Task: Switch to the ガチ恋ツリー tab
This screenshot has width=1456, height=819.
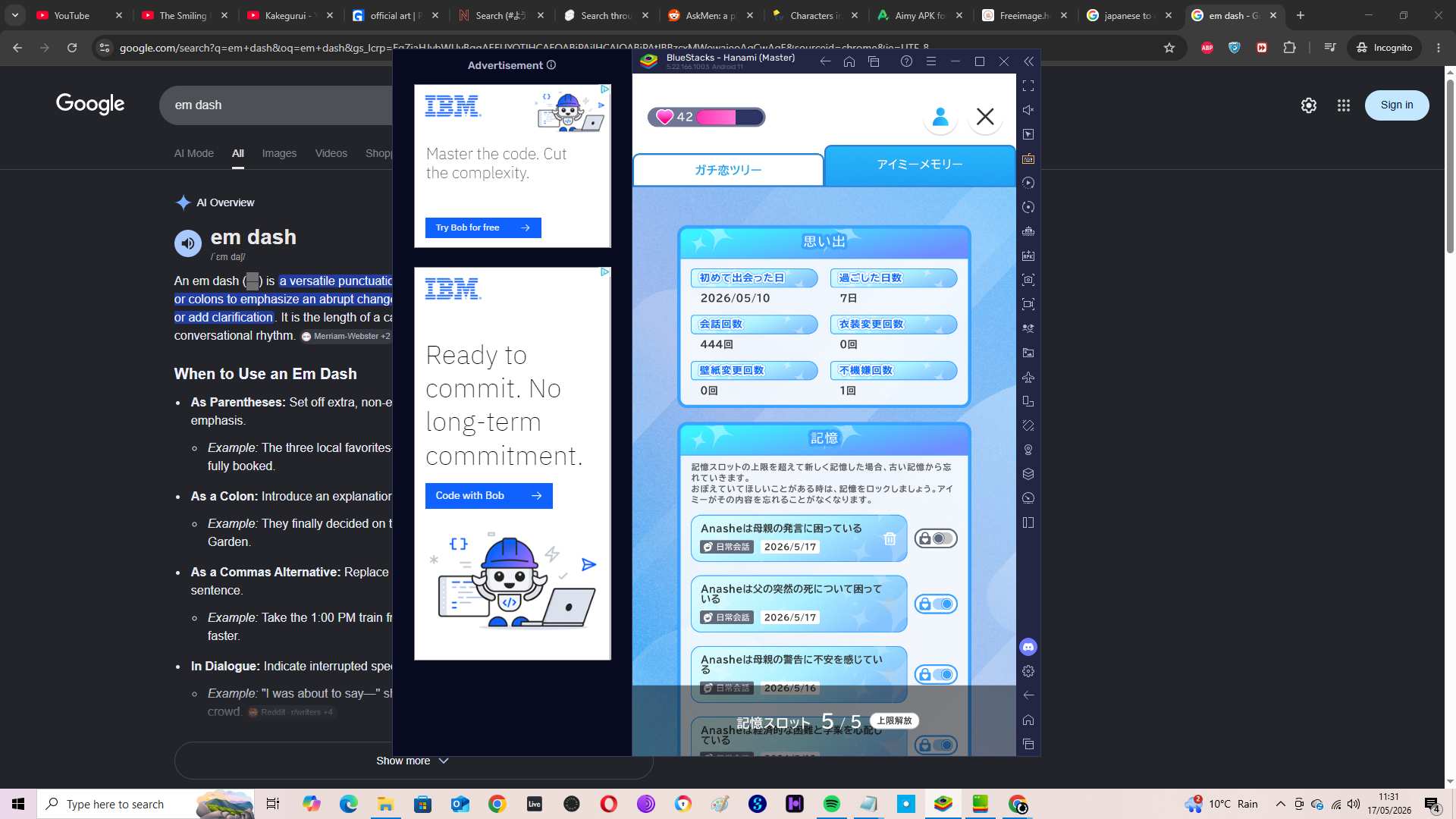Action: point(728,170)
